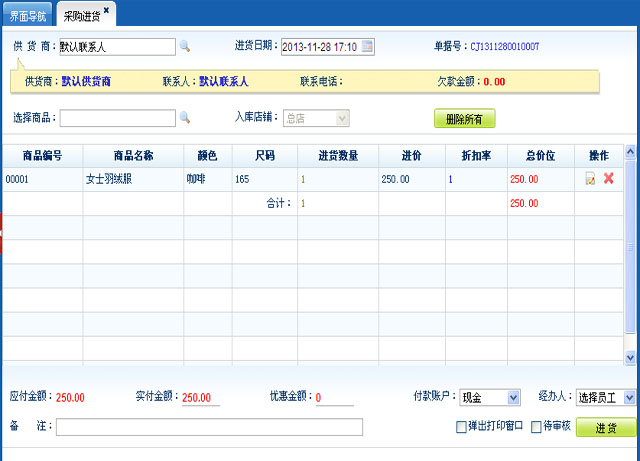Close the 采购进货 tab
640x461 pixels.
point(107,10)
